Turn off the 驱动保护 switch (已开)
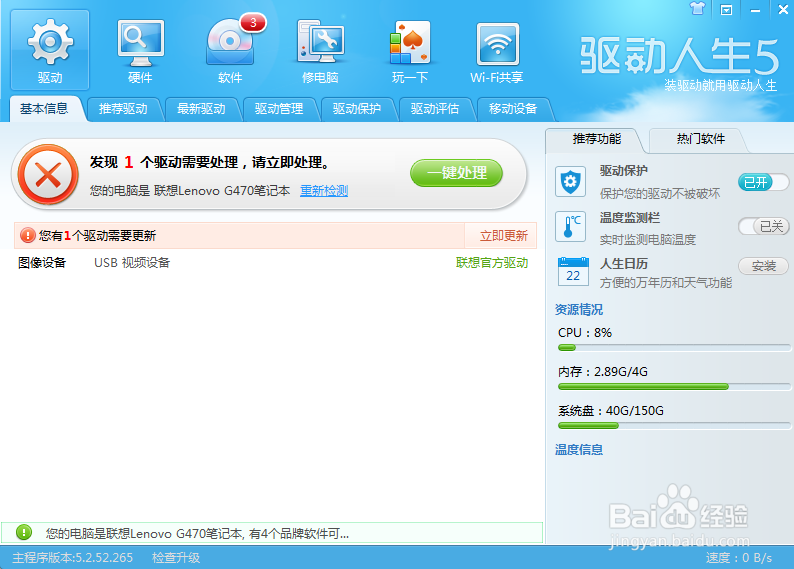 tap(763, 182)
